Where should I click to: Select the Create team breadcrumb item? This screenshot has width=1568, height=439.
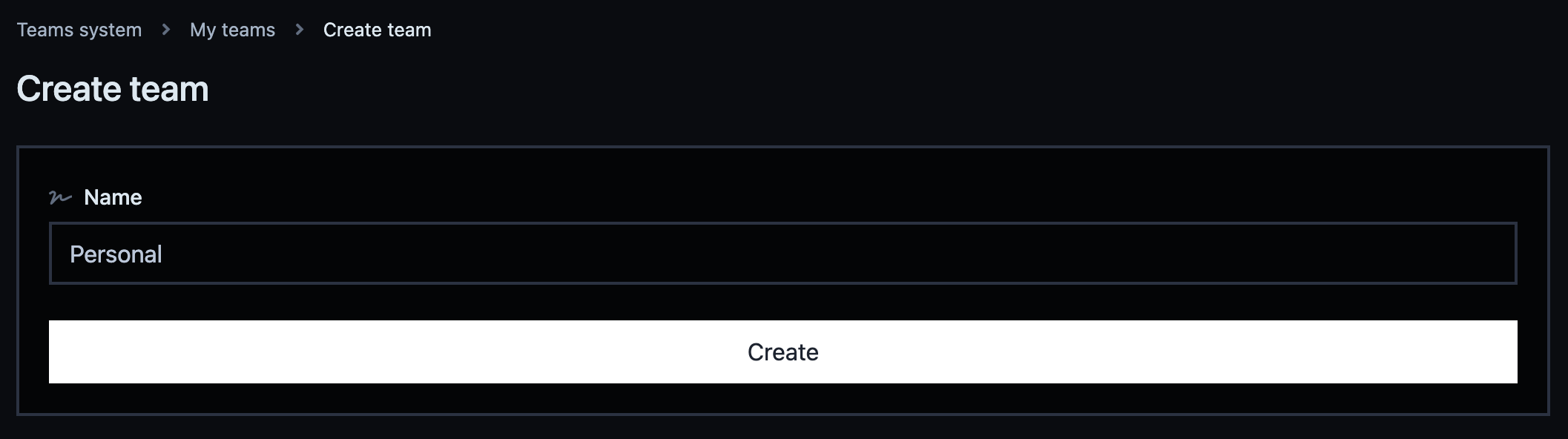click(377, 30)
